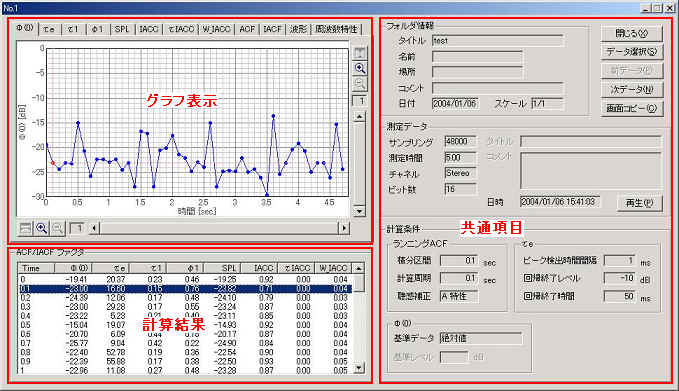Click the 基準データ 絶対値 field
679x391 pixels.
click(x=481, y=338)
